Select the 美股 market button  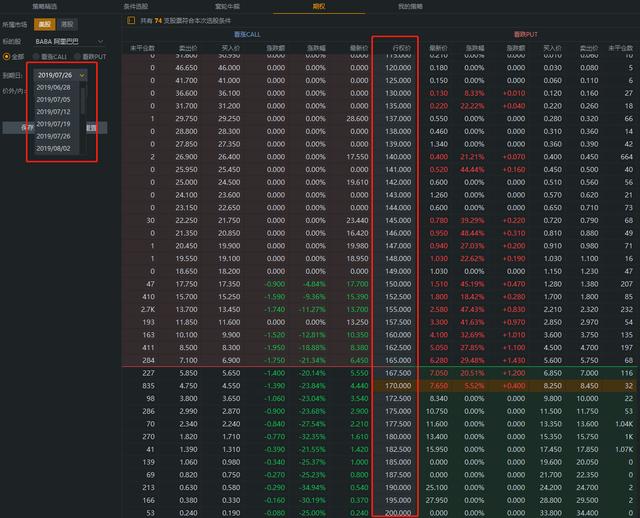(x=44, y=22)
